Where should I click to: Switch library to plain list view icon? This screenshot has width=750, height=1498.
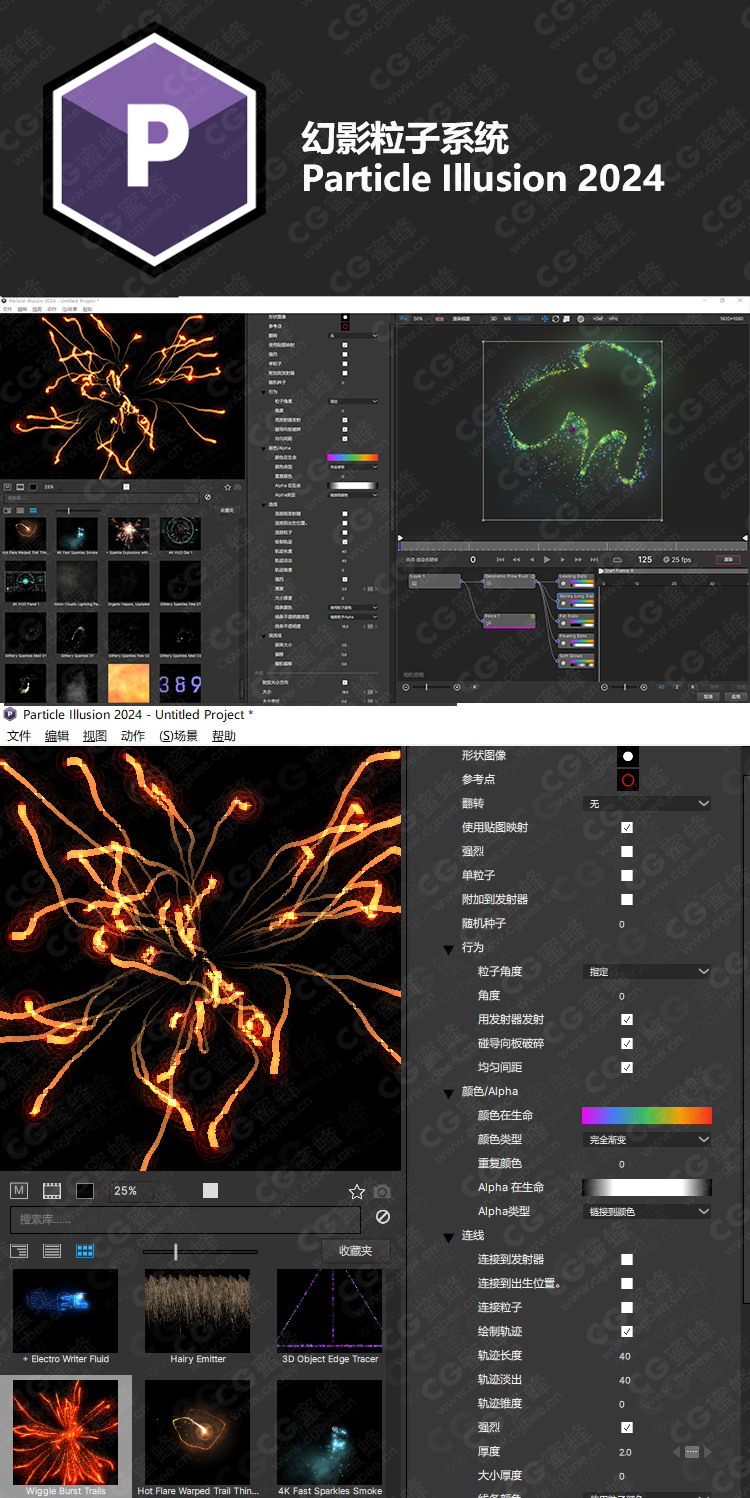[x=52, y=1251]
